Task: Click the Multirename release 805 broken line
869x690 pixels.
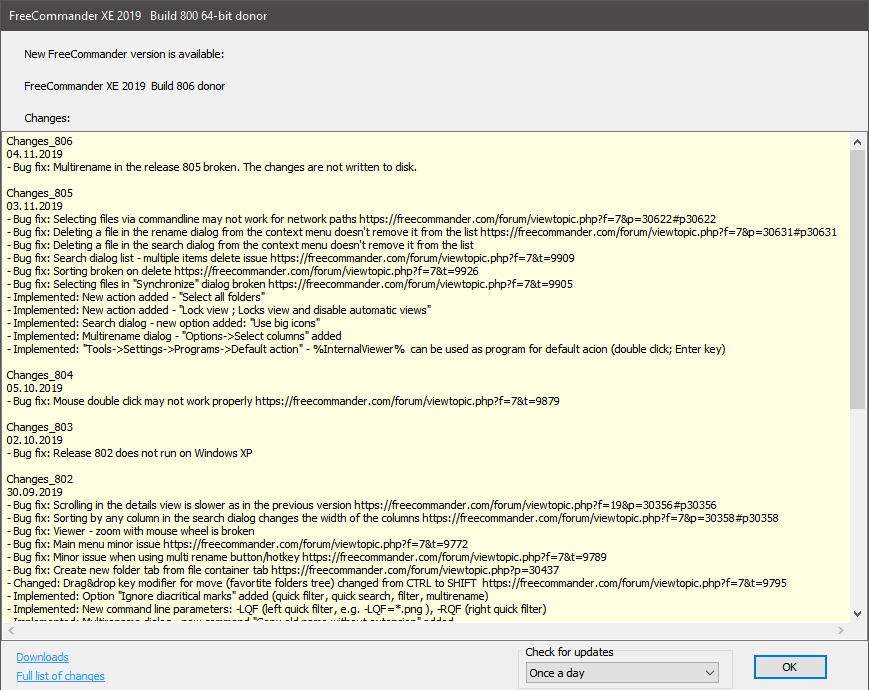Action: pos(212,167)
